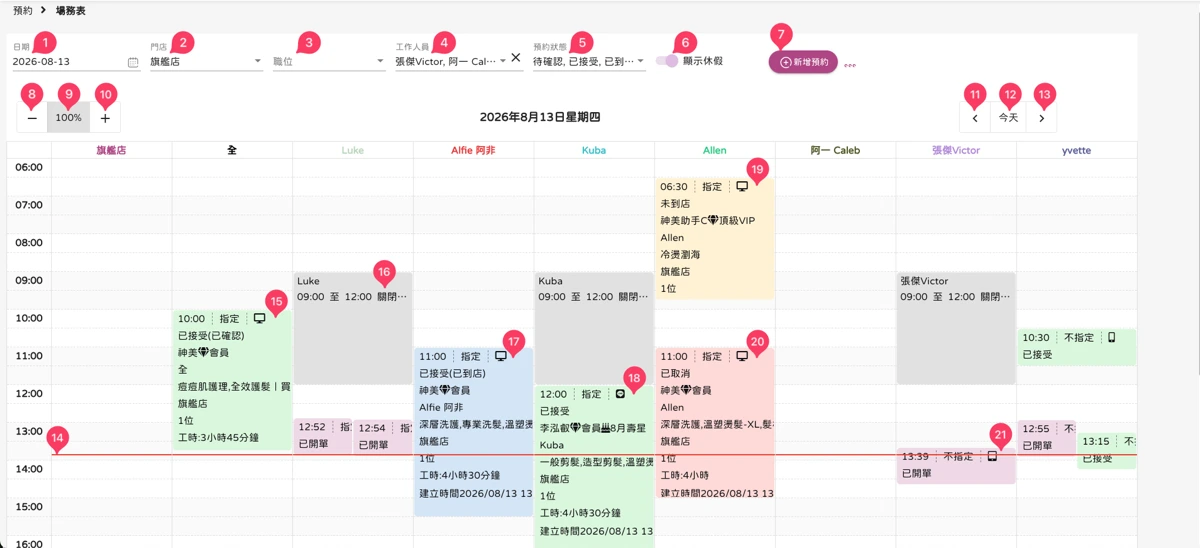The image size is (1200, 548).
Task: Toggle the 顯示休假 switch
Action: [666, 61]
